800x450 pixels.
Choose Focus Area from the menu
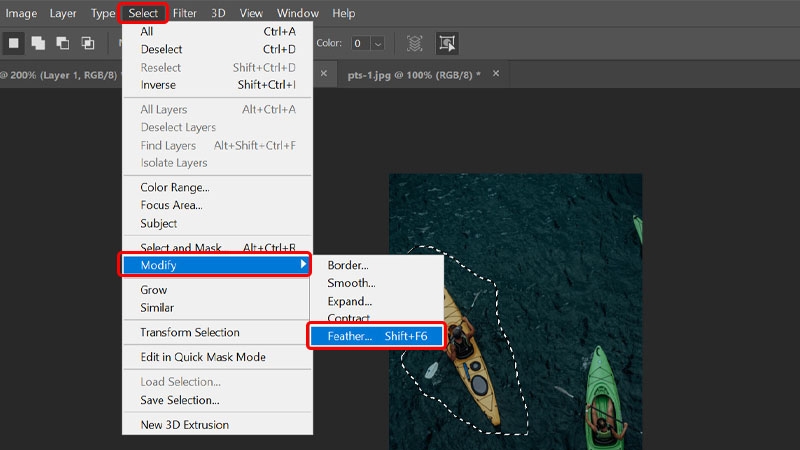[x=217, y=206]
